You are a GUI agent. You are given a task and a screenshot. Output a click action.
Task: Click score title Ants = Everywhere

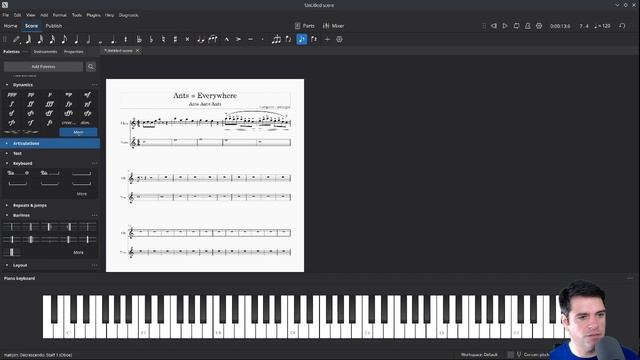point(205,96)
